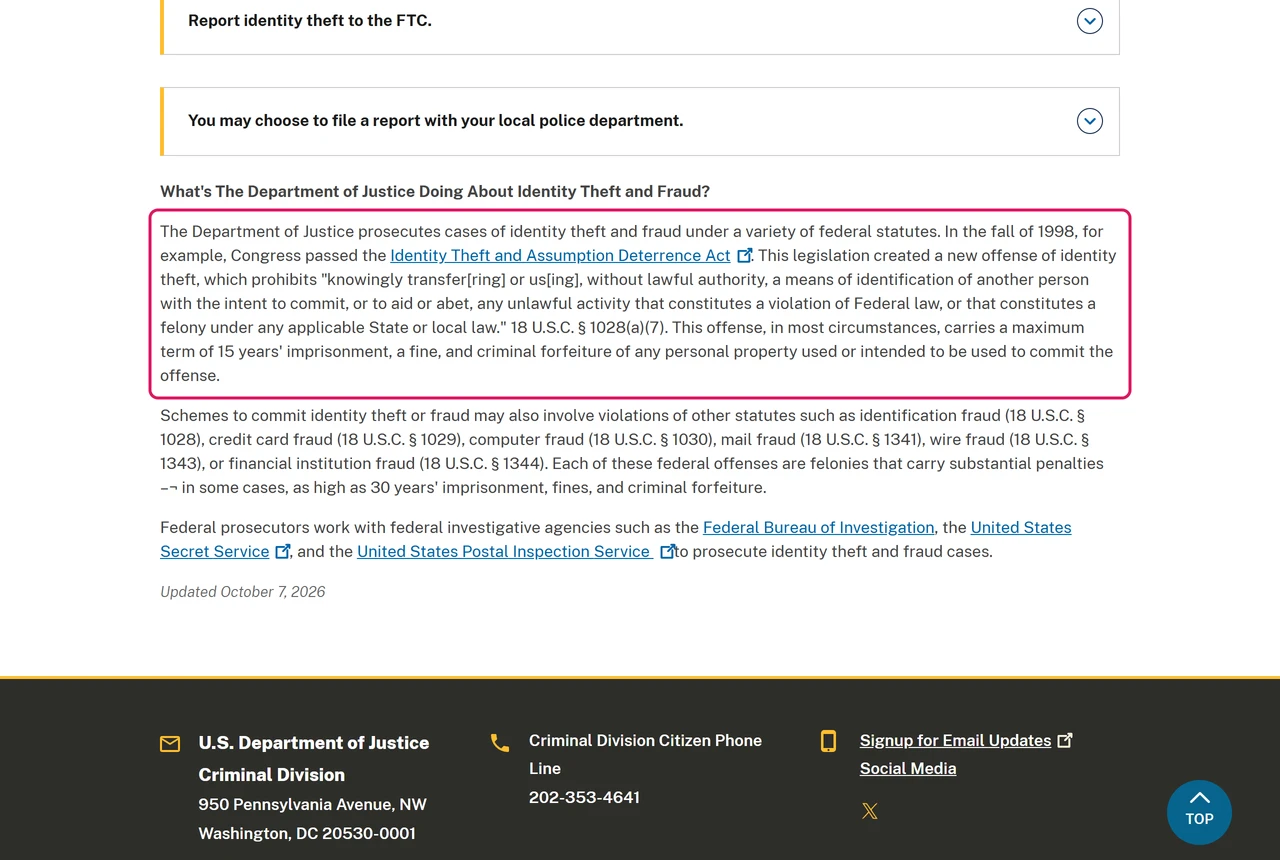Image resolution: width=1280 pixels, height=860 pixels.
Task: Click the 'Criminal Division Citizen Phone Line' label
Action: [645, 754]
